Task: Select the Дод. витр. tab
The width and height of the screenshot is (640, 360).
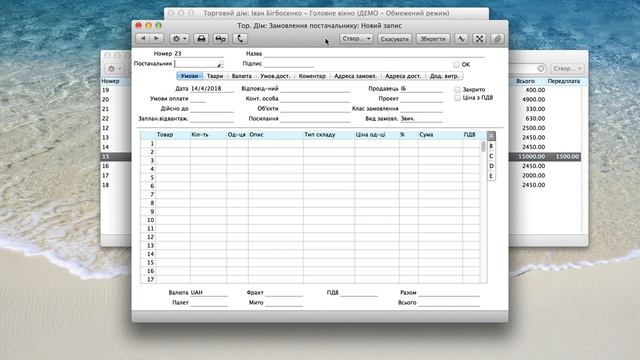Action: pos(444,76)
